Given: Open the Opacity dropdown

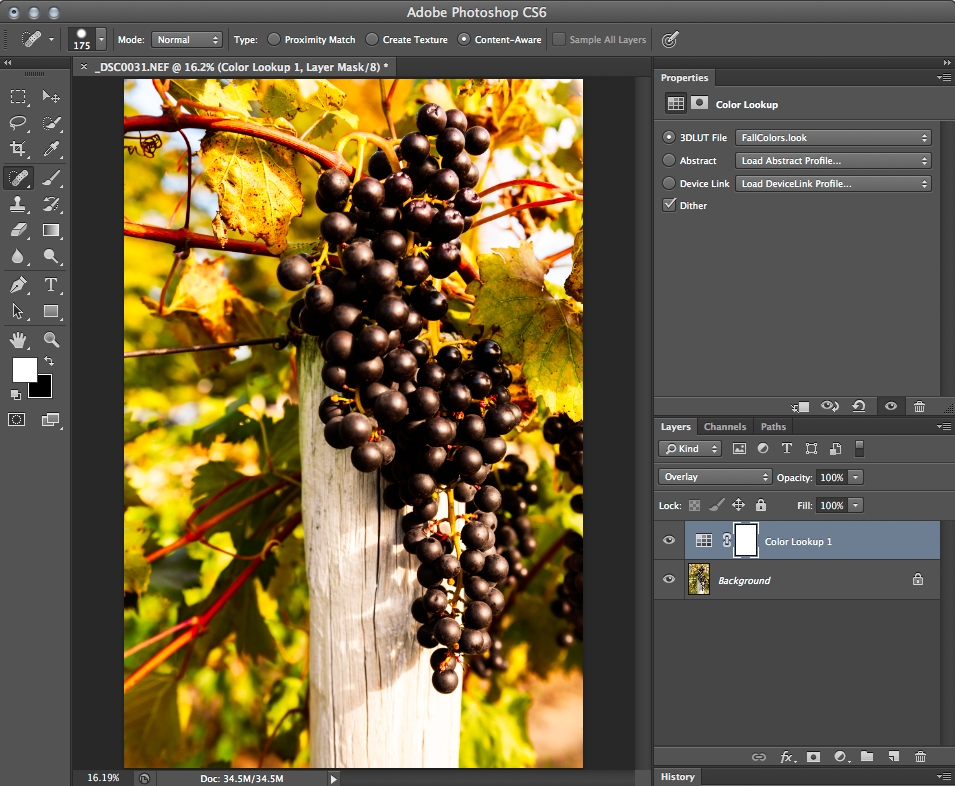Looking at the screenshot, I should click(855, 477).
